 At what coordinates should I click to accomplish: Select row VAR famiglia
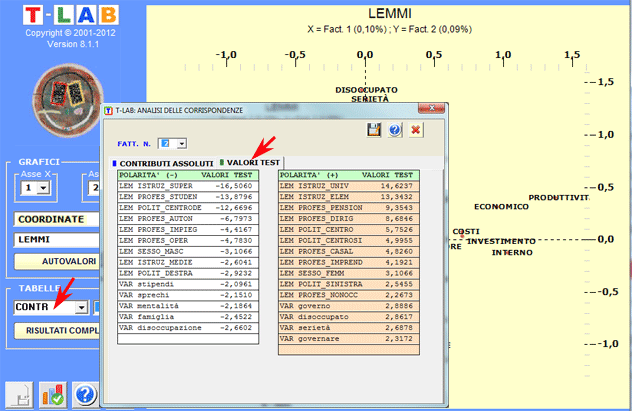(x=188, y=316)
